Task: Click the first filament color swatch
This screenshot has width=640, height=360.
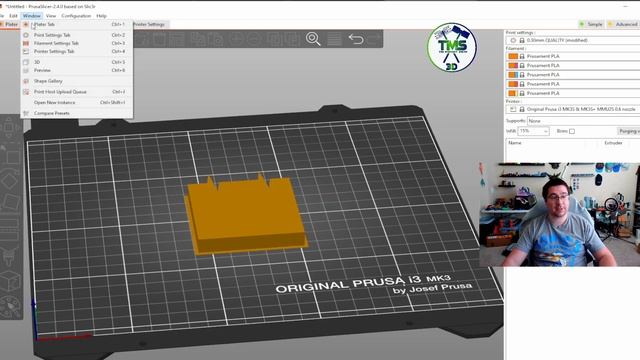Action: click(513, 56)
